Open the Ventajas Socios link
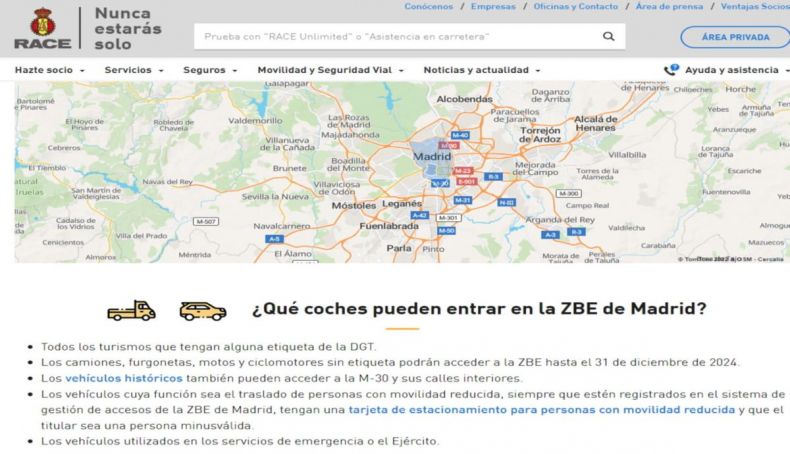The height and width of the screenshot is (454, 790). 755,7
